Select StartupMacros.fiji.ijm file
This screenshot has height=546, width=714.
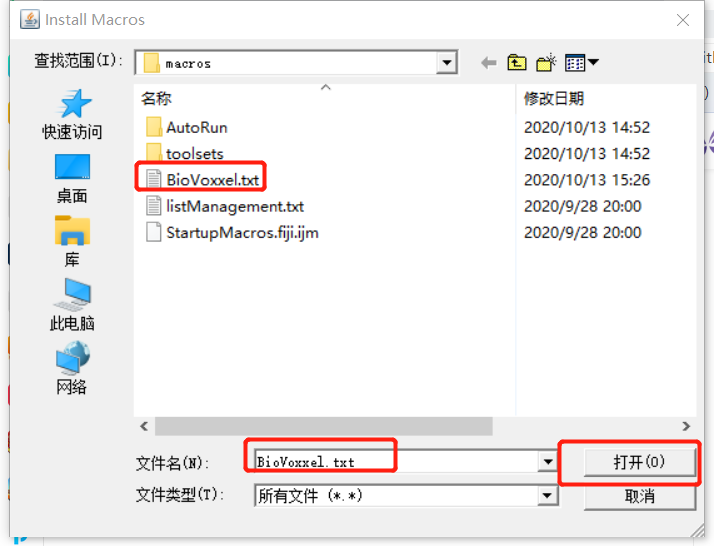coord(232,233)
